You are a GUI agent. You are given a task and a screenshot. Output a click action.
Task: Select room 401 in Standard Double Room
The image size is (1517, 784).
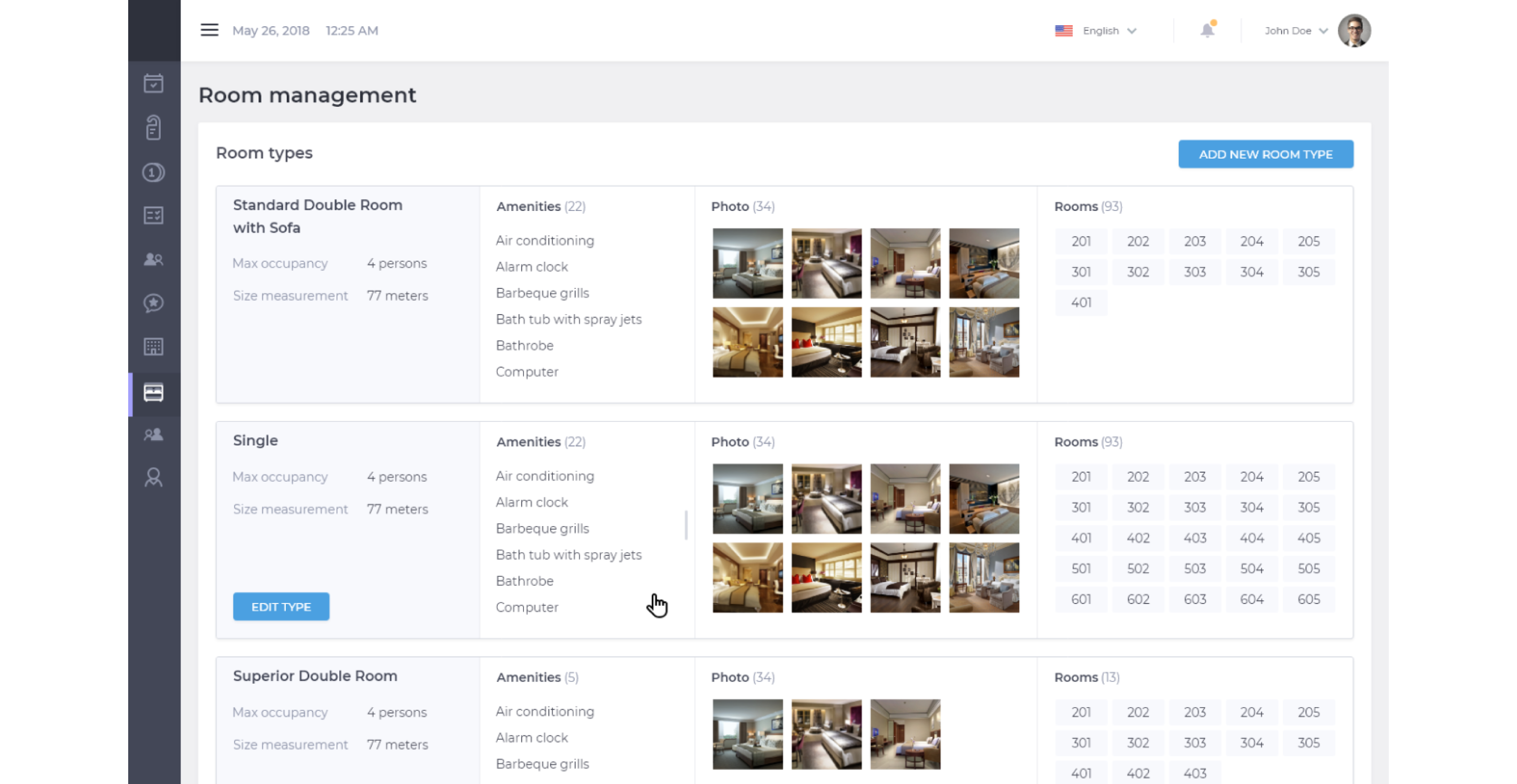coord(1081,302)
